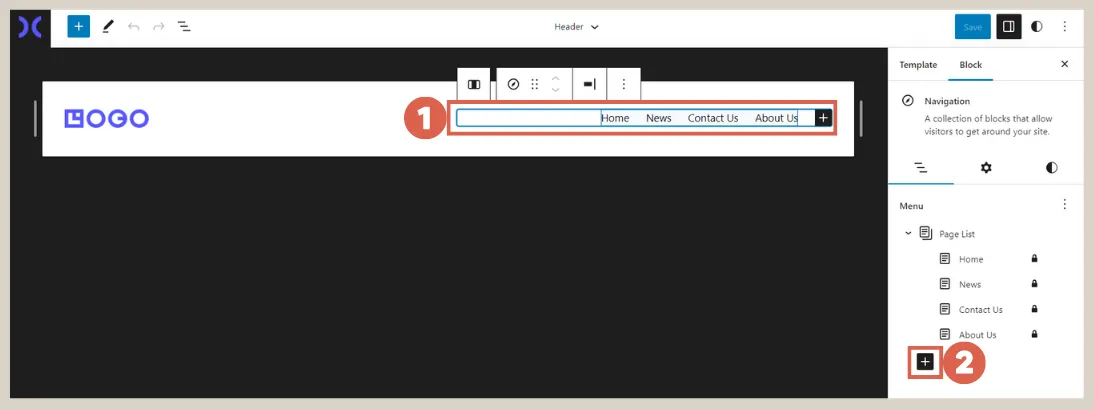Select the Home page in menu tree
Image resolution: width=1094 pixels, height=410 pixels.
coord(971,259)
